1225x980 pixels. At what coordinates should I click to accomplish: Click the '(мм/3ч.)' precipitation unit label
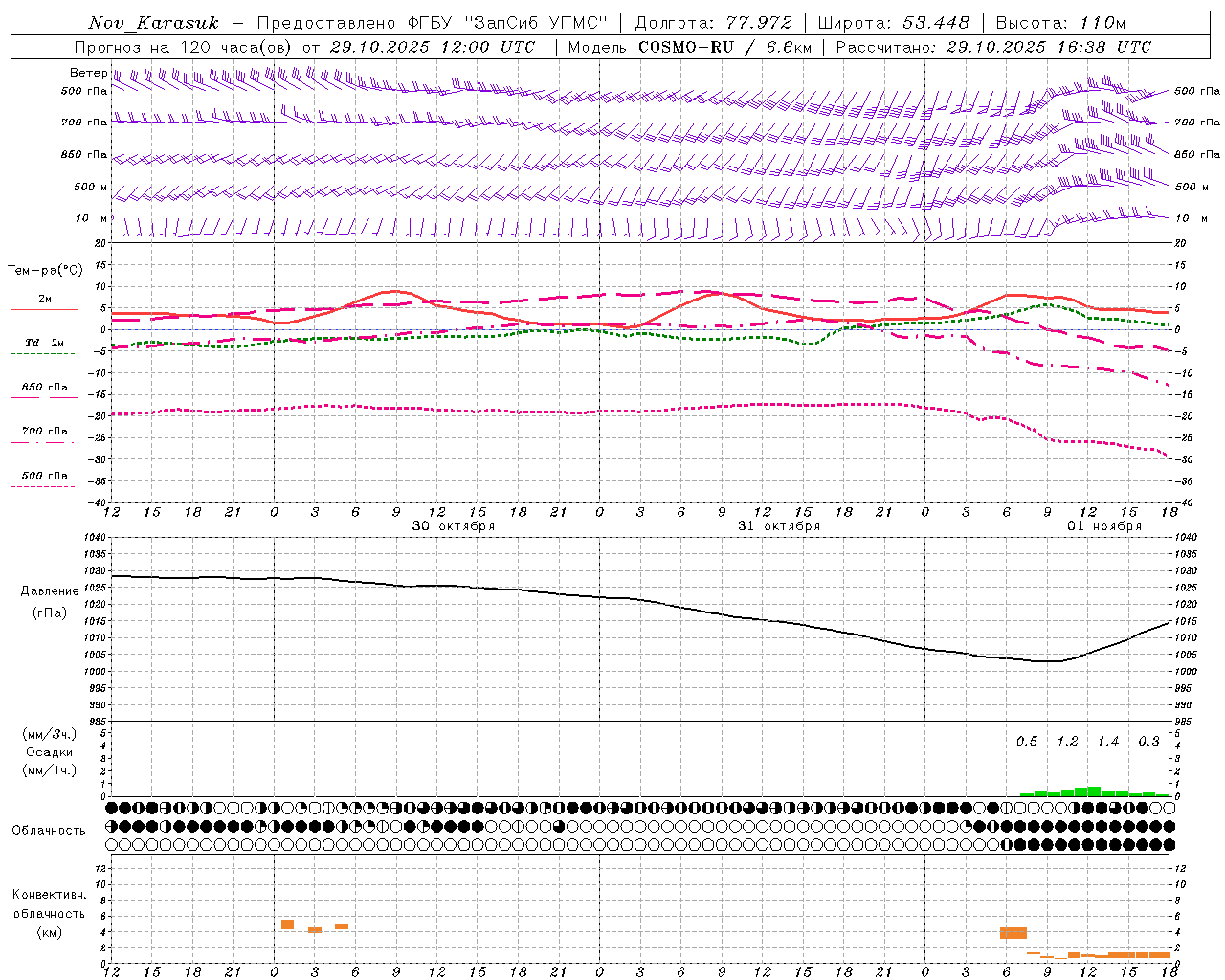click(49, 735)
